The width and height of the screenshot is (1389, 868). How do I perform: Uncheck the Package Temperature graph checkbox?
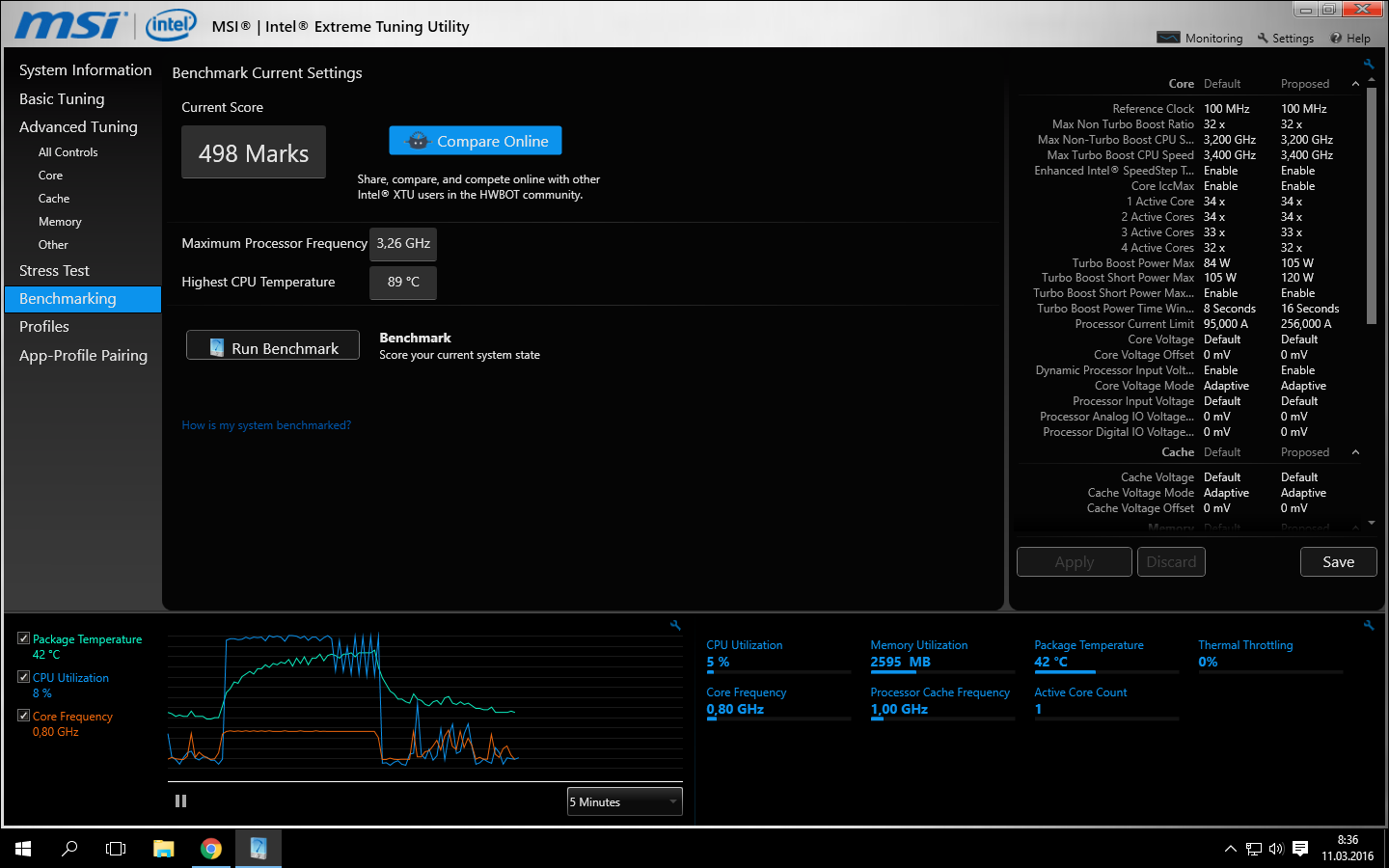(x=24, y=638)
